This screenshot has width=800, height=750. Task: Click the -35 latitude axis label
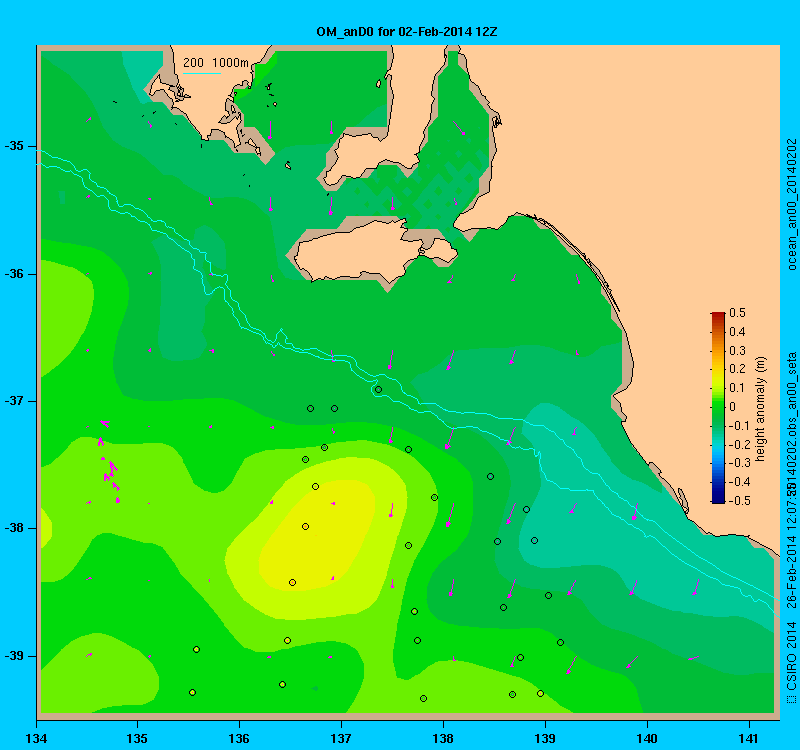click(x=14, y=146)
